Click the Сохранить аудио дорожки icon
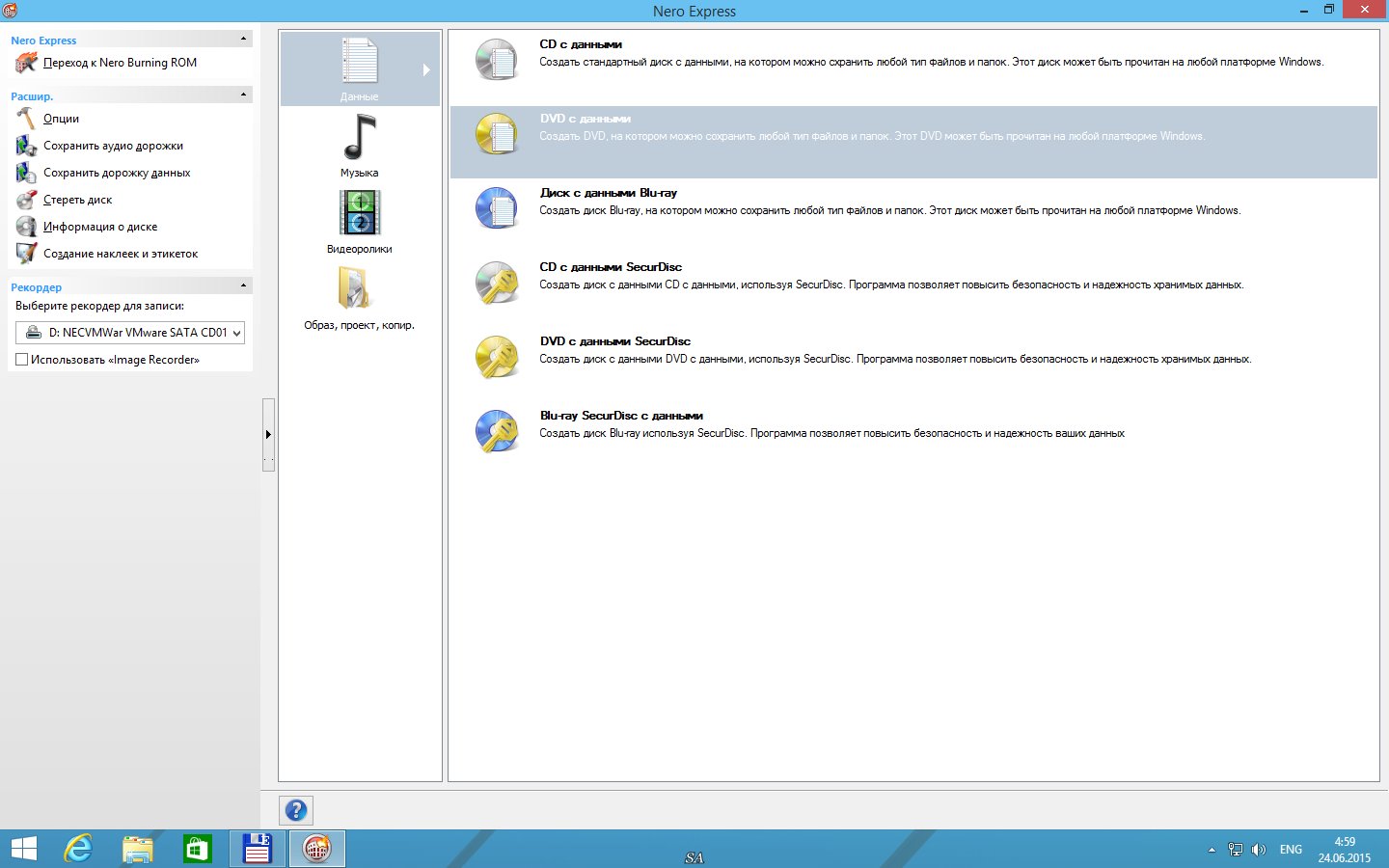 26,146
